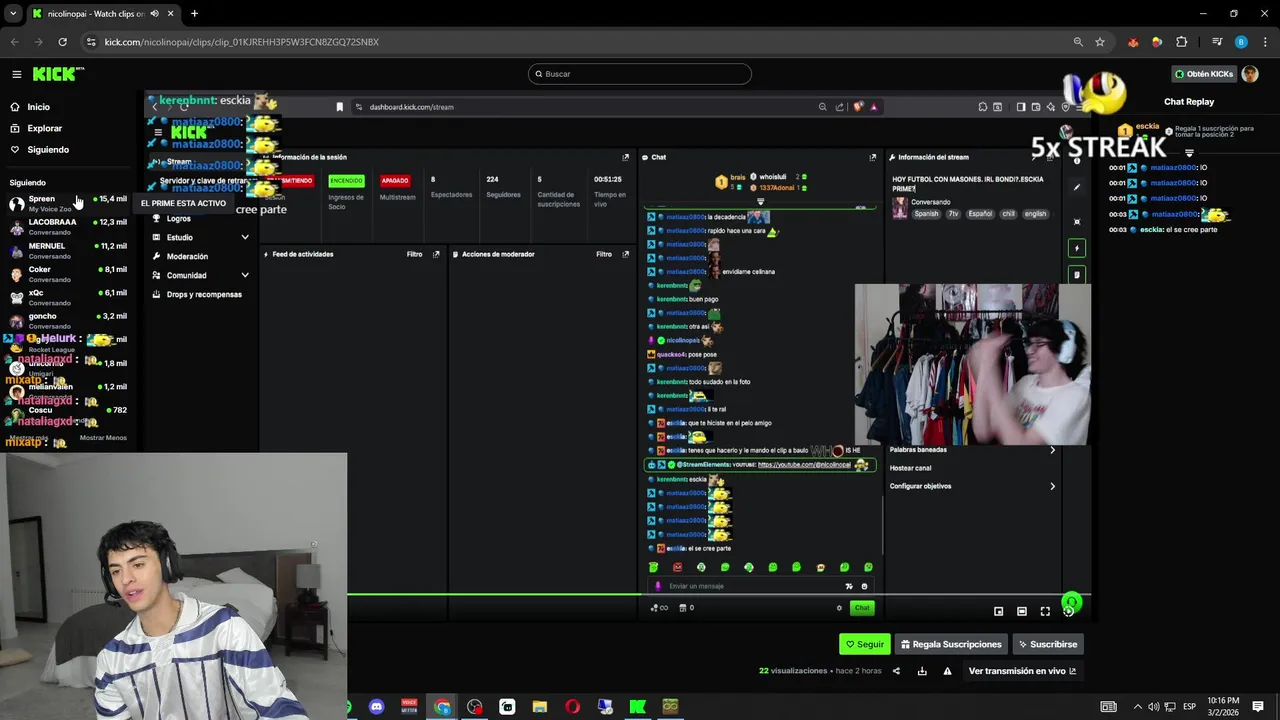The image size is (1280, 720).
Task: Open the user profile avatar menu
Action: 1249,74
